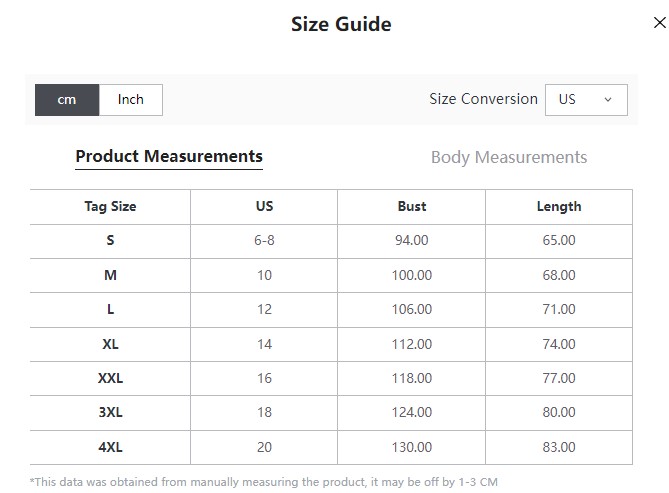Click the dropdown chevron arrow next to US
This screenshot has height=493, width=669.
608,100
